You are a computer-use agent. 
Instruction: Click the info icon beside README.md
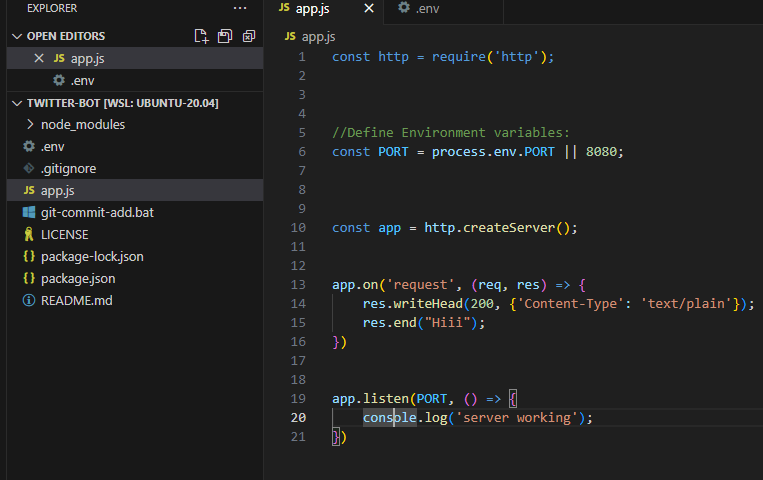click(x=29, y=300)
